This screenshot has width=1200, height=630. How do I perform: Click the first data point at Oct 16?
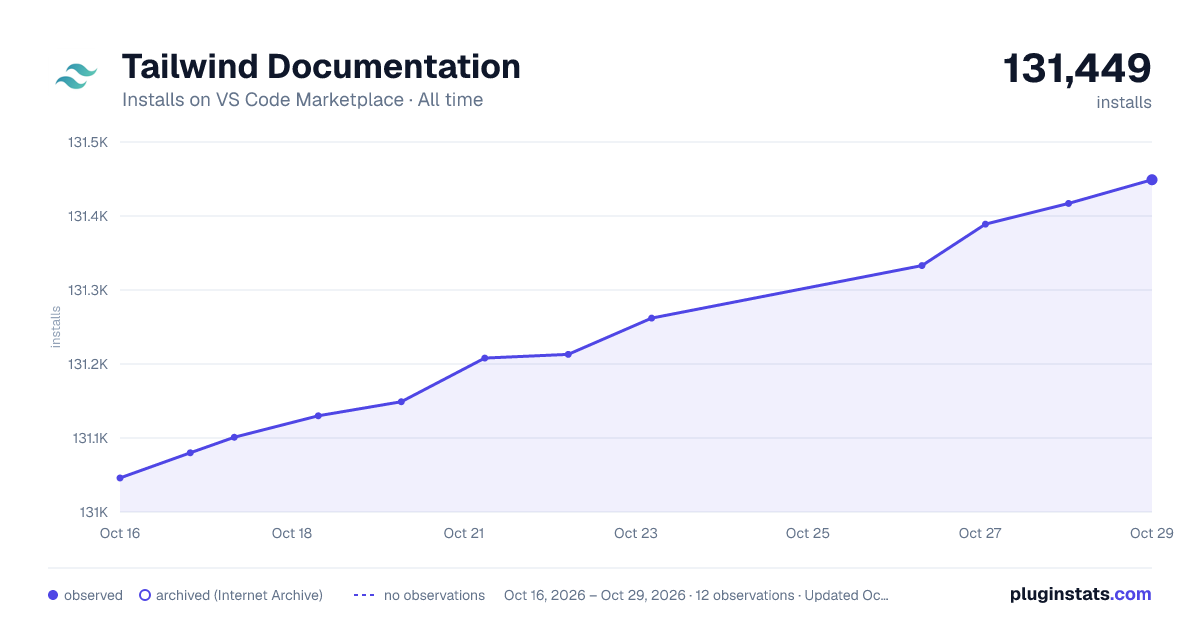point(120,478)
